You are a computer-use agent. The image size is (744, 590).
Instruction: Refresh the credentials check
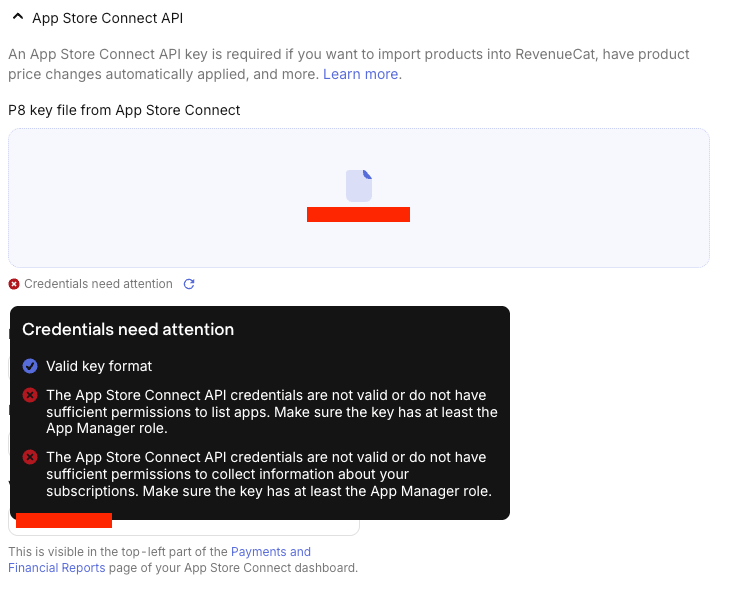[189, 284]
